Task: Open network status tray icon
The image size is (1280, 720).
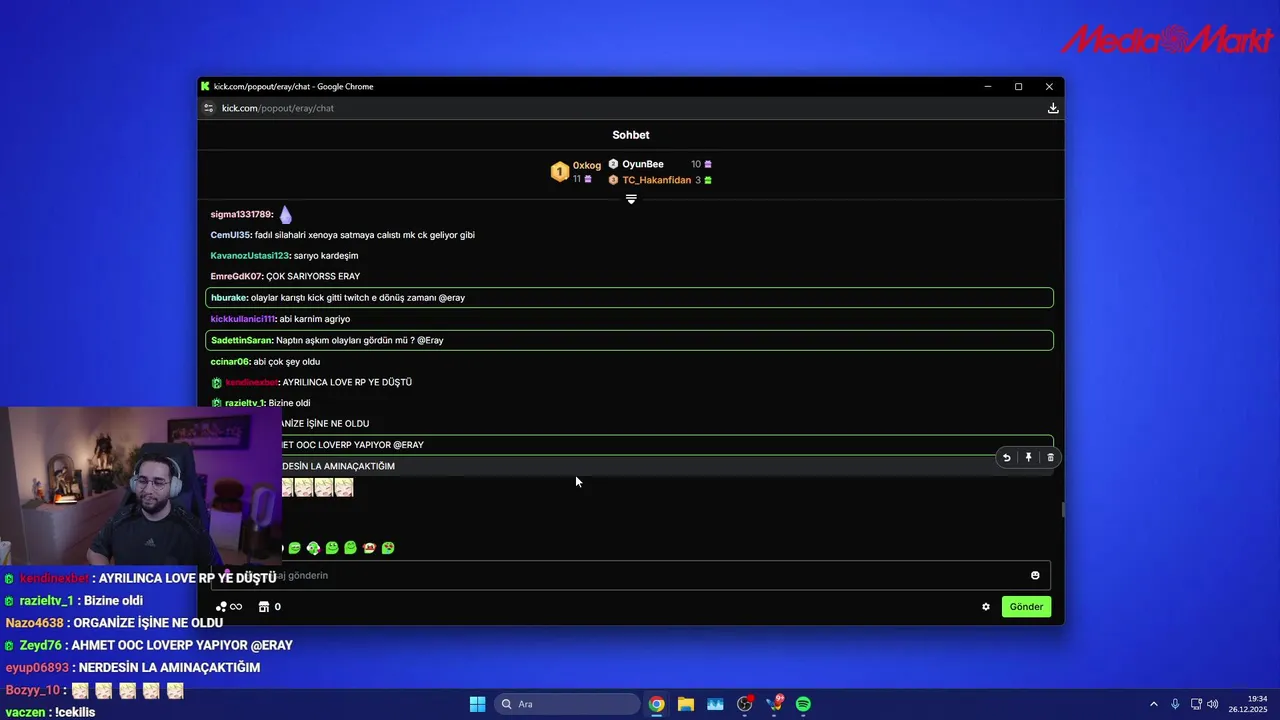Action: click(1195, 704)
